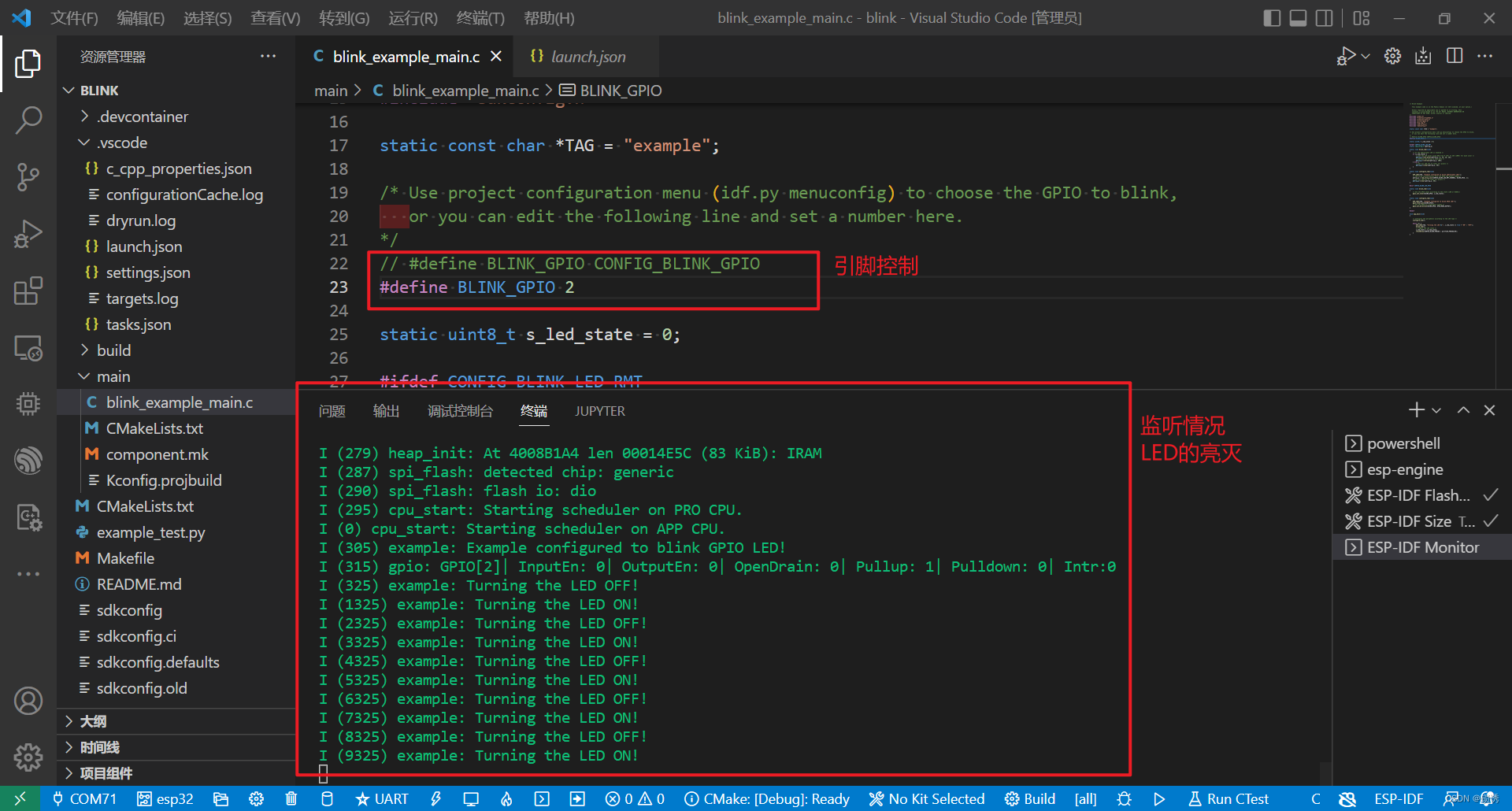Open the Extensions view
The image size is (1512, 811).
pos(28,291)
